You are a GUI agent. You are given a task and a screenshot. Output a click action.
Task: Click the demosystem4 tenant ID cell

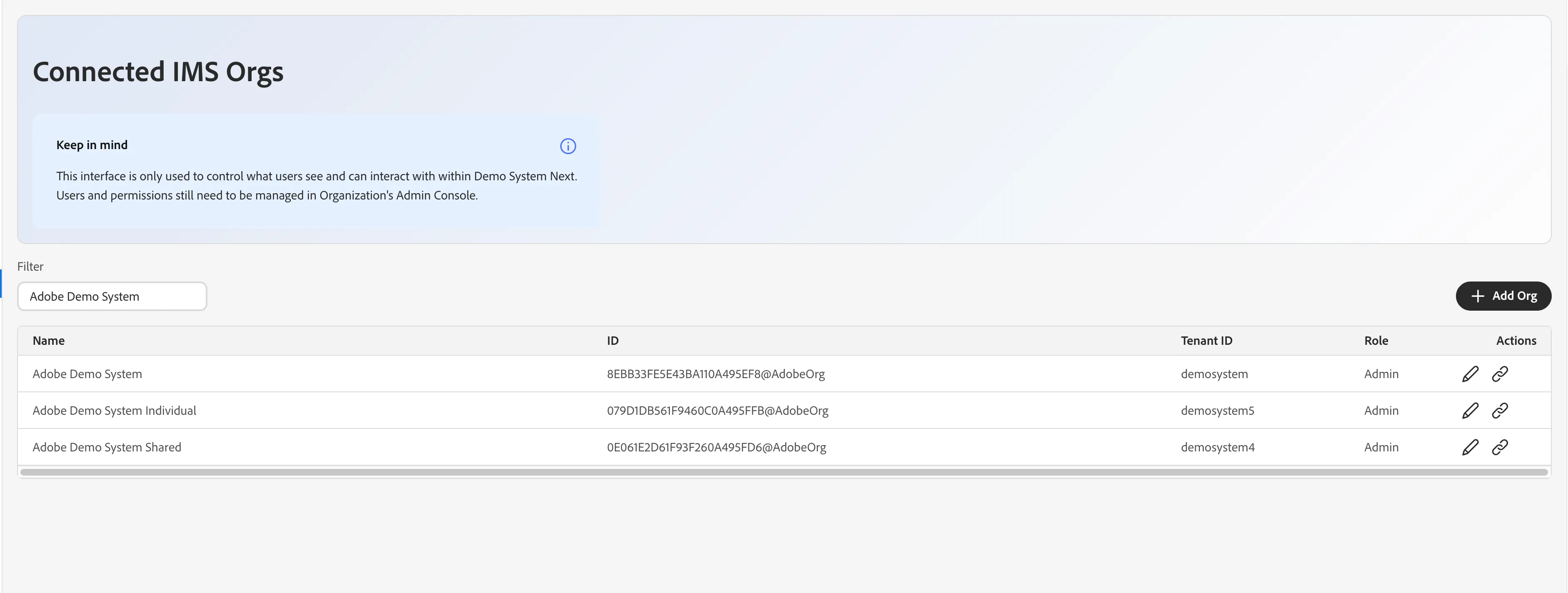(x=1217, y=447)
